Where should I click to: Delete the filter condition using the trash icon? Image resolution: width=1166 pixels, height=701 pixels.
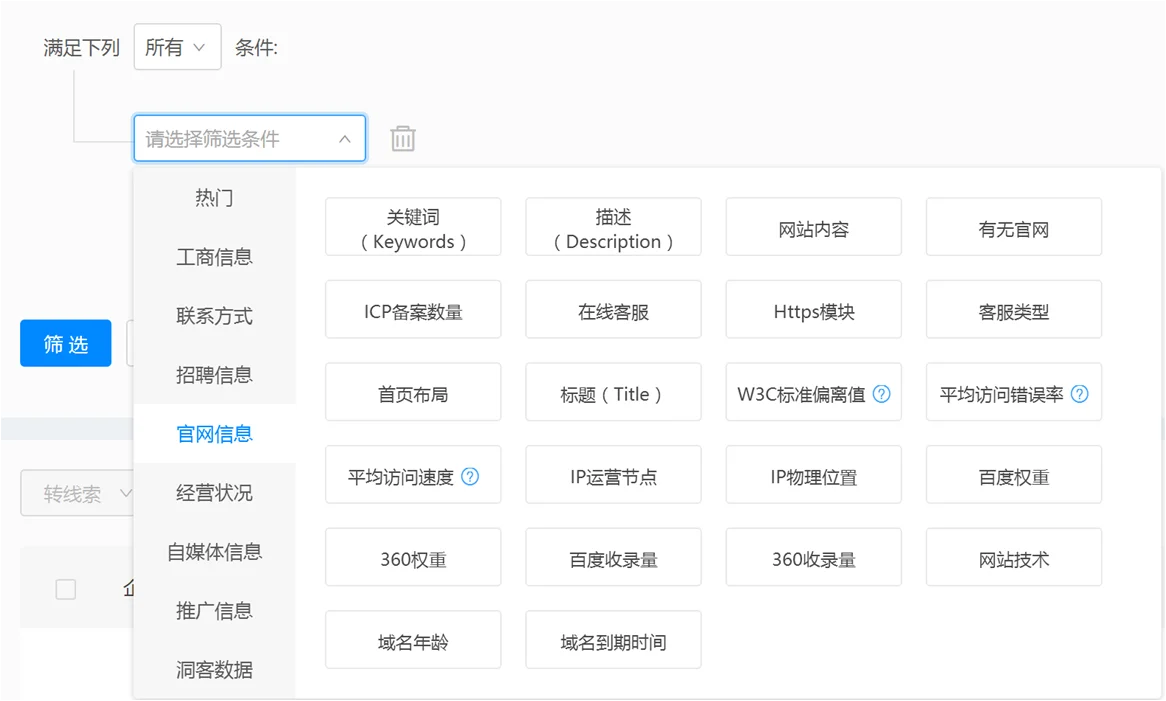pyautogui.click(x=403, y=138)
